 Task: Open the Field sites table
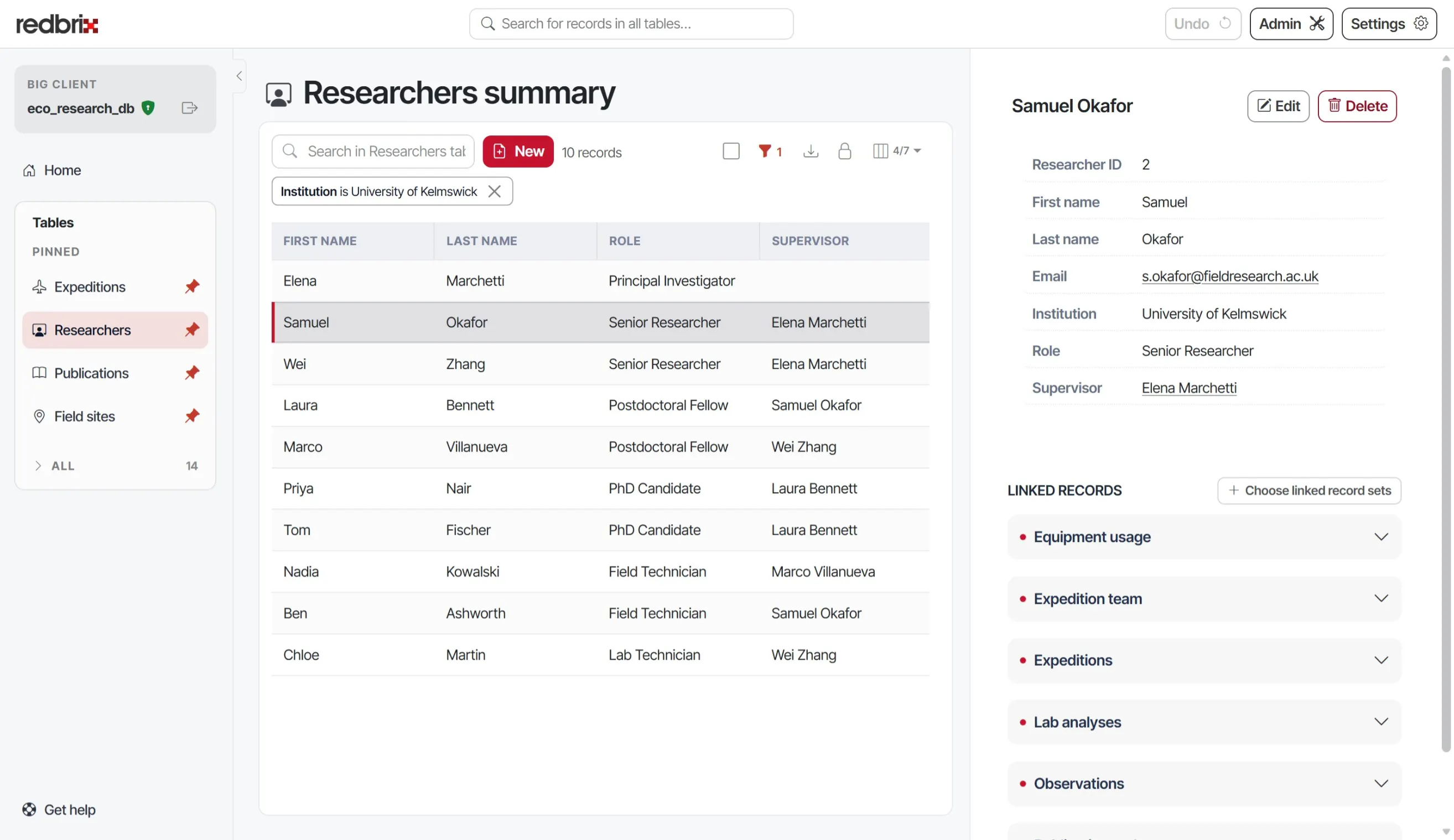[84, 416]
